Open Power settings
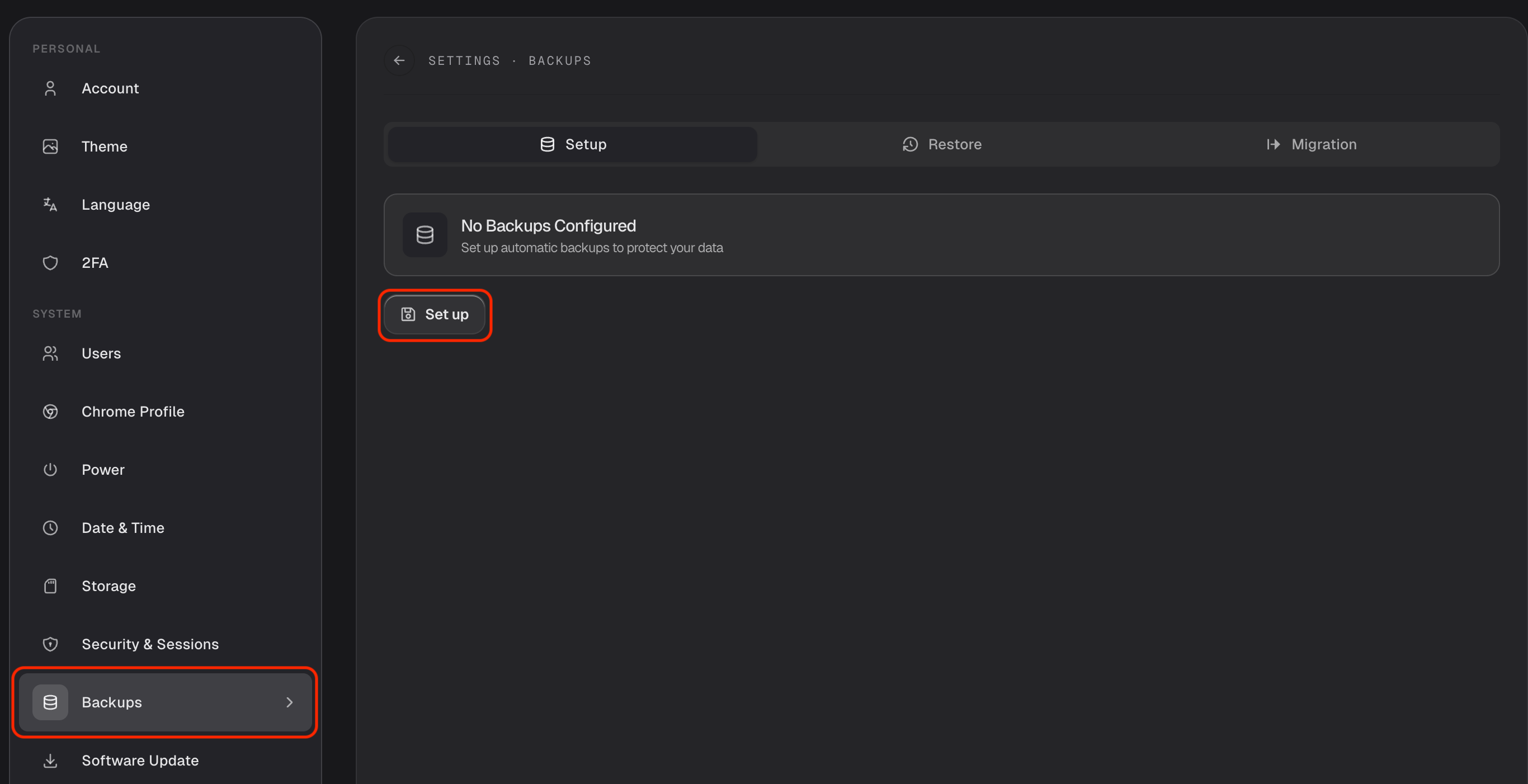Image resolution: width=1528 pixels, height=784 pixels. (166, 470)
